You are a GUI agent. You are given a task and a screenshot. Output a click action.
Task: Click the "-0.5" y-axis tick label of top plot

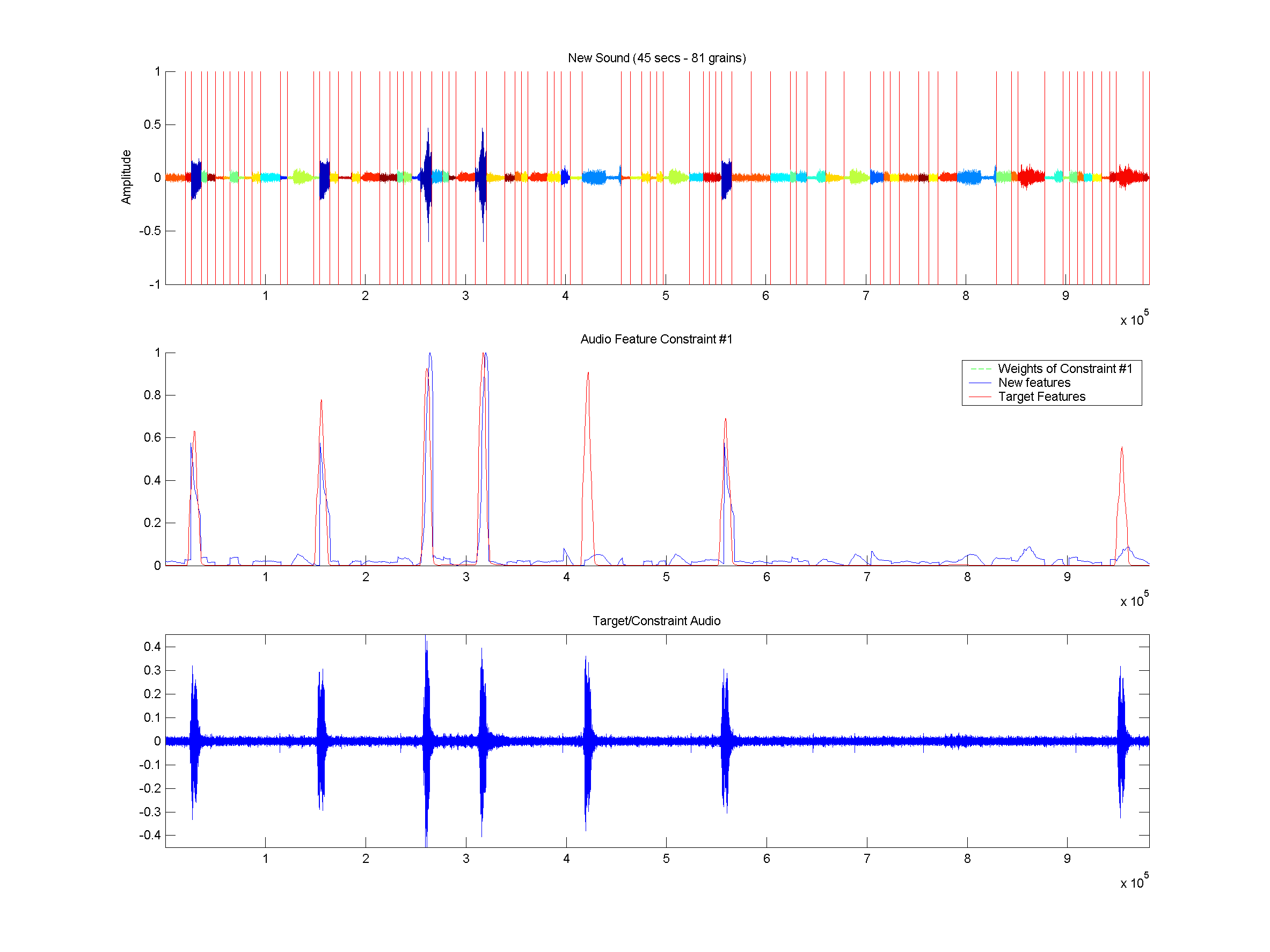[x=149, y=231]
